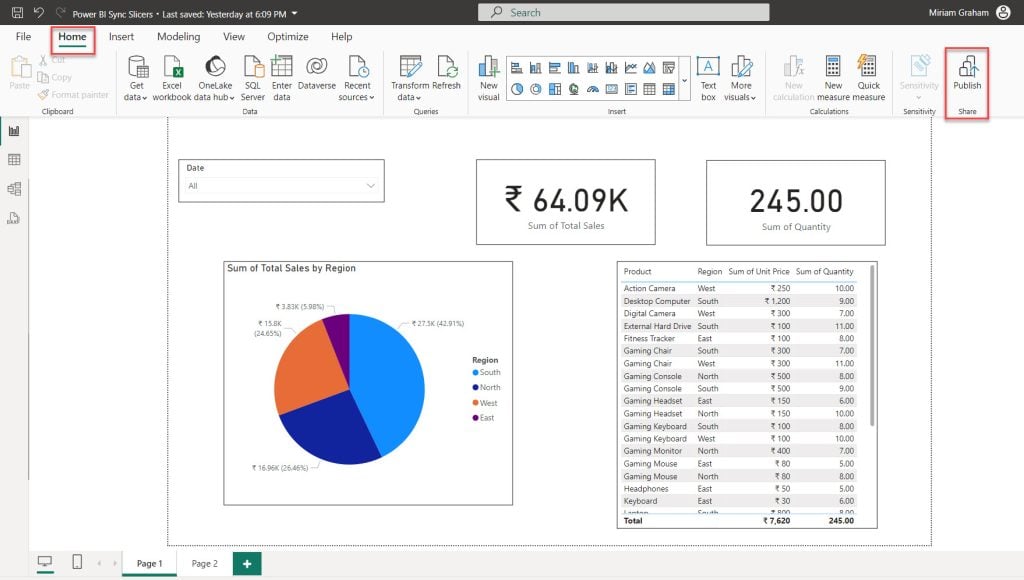This screenshot has height=580, width=1024.
Task: Insert a multi-row card visual
Action: point(631,89)
